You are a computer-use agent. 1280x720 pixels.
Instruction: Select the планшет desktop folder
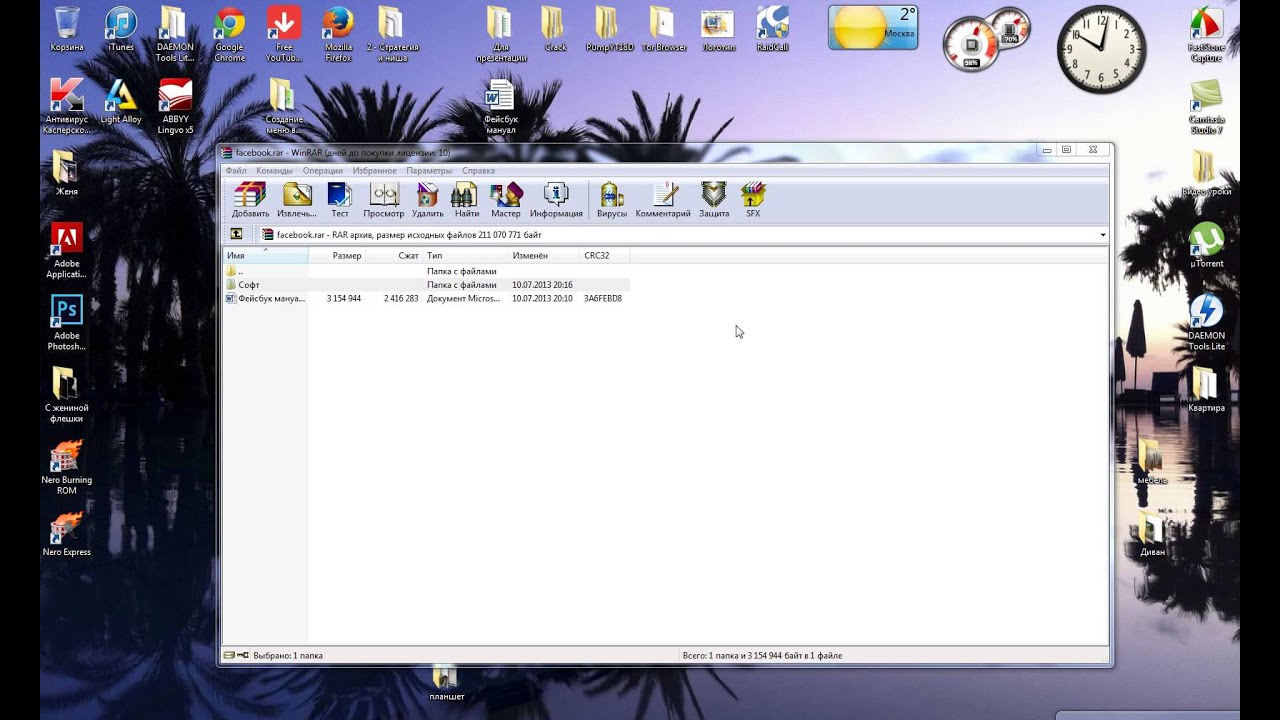coord(446,685)
